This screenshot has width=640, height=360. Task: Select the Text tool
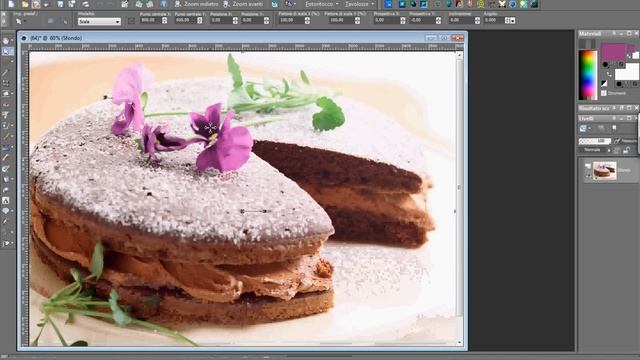click(6, 200)
